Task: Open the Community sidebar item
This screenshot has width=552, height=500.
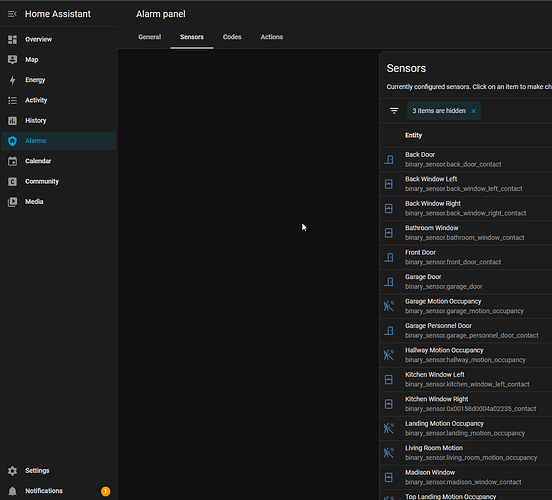Action: point(58,182)
